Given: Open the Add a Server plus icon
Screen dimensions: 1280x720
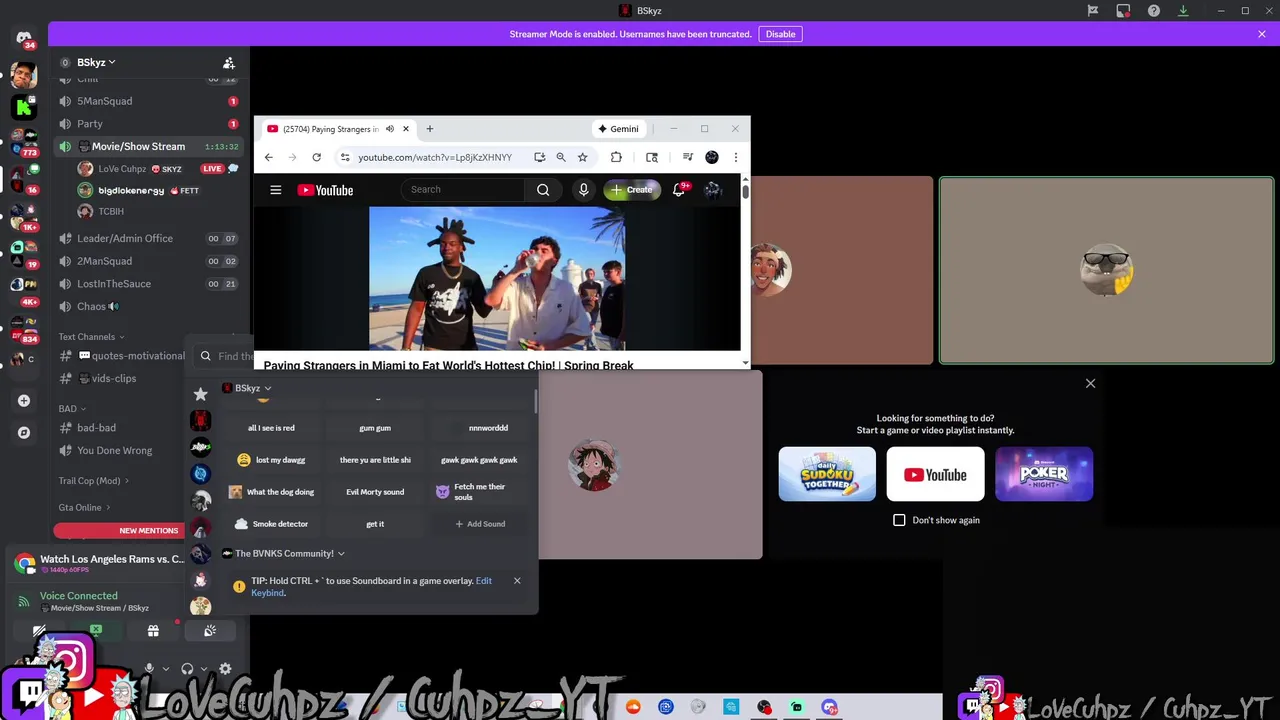Looking at the screenshot, I should pos(24,401).
